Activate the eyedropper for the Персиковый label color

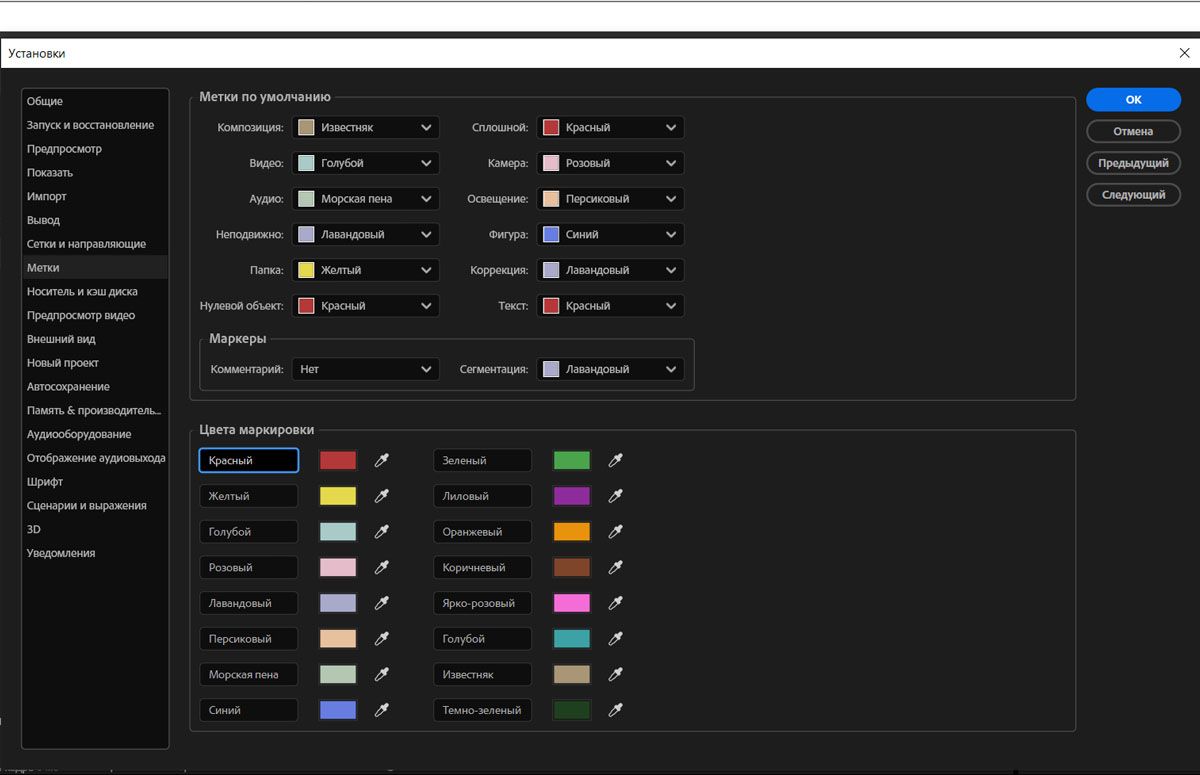coord(381,638)
